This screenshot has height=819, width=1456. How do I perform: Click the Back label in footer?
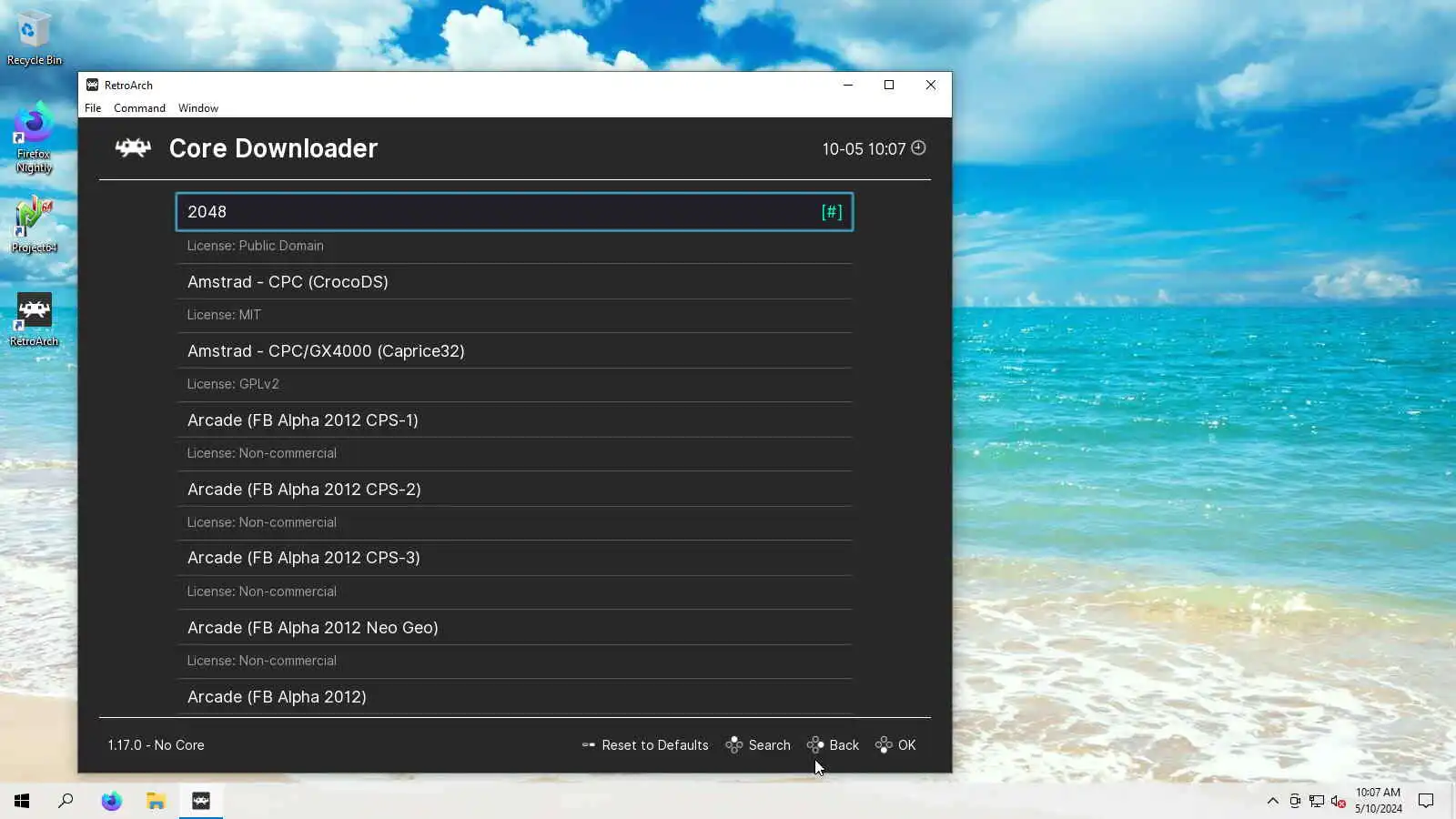(x=844, y=745)
